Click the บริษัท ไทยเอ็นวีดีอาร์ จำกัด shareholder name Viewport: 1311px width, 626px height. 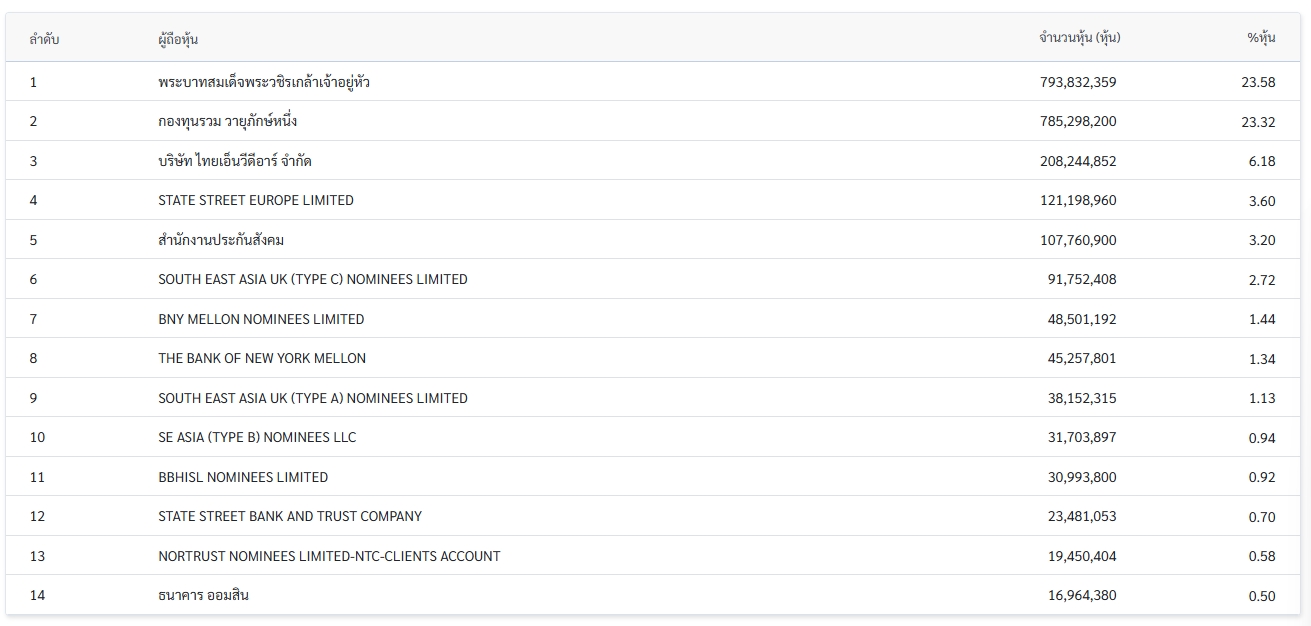(235, 161)
